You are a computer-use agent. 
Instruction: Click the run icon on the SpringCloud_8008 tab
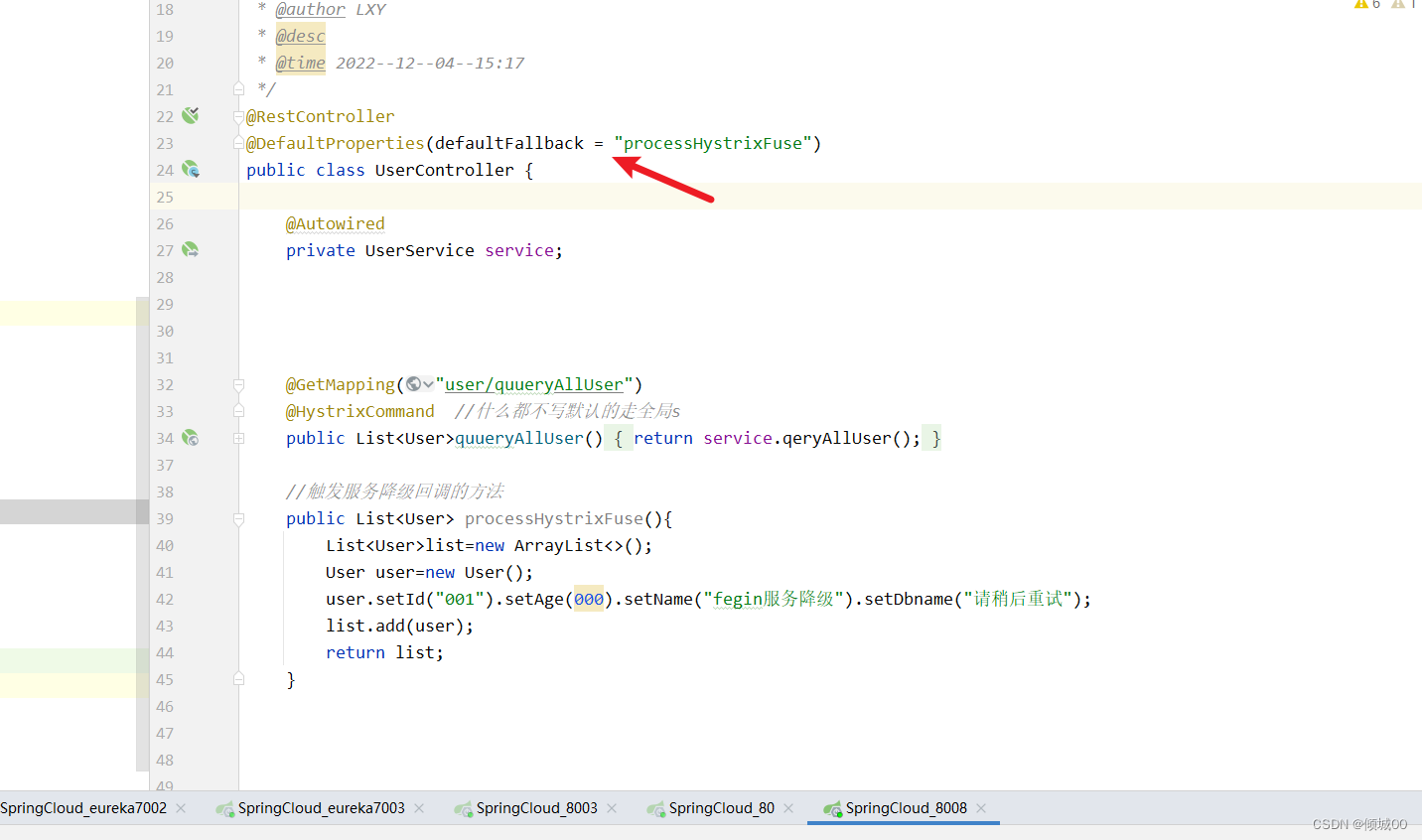tap(833, 808)
